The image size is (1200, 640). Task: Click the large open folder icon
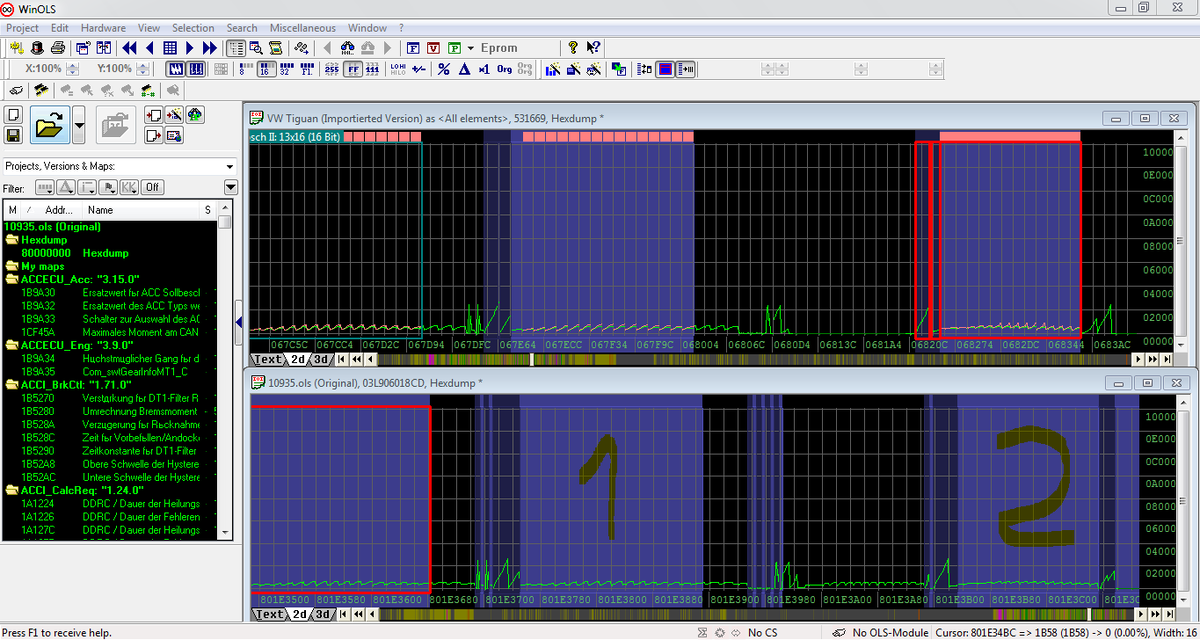click(x=50, y=125)
